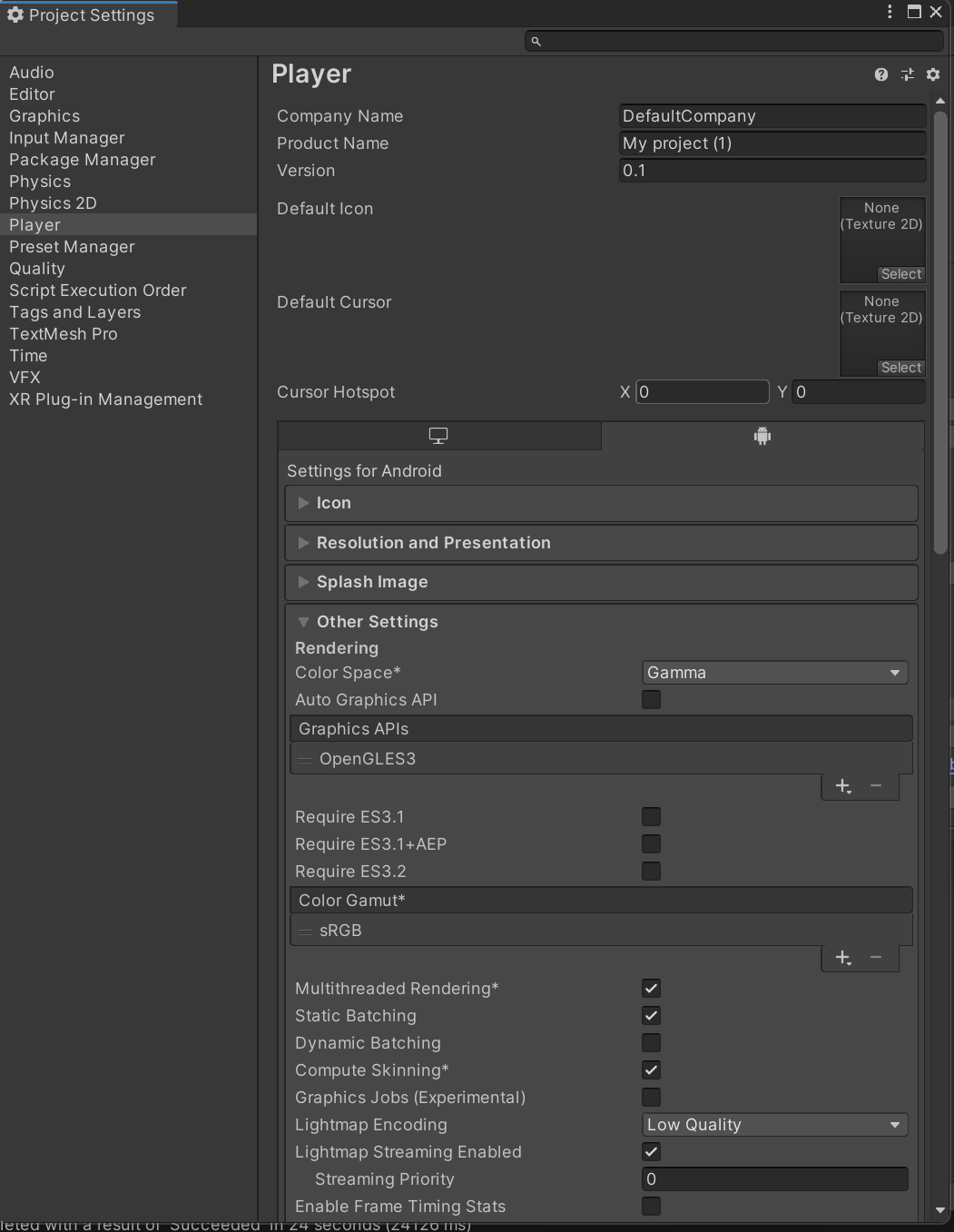Uncheck Lightmap Streaming Enabled
The height and width of the screenshot is (1232, 954).
[x=651, y=1151]
